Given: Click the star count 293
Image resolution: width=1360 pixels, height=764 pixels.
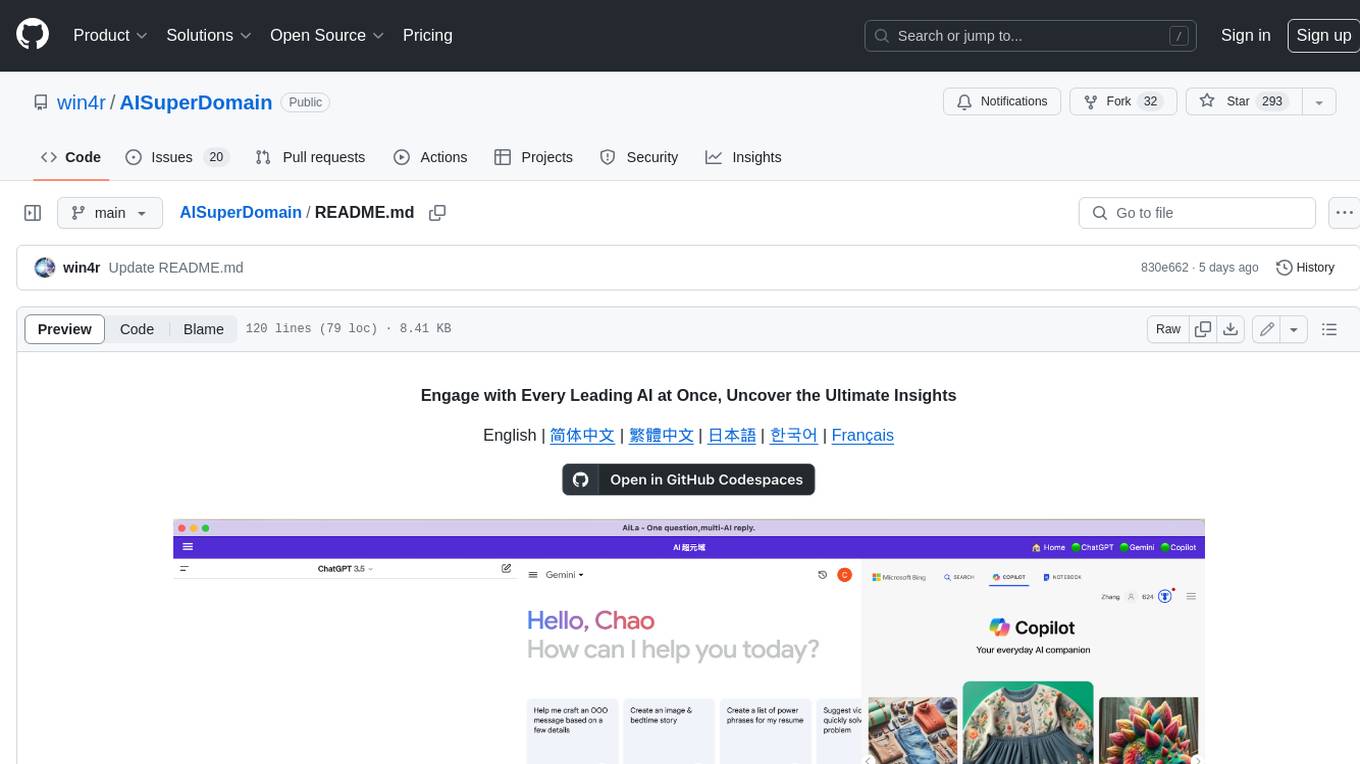Looking at the screenshot, I should coord(1272,101).
